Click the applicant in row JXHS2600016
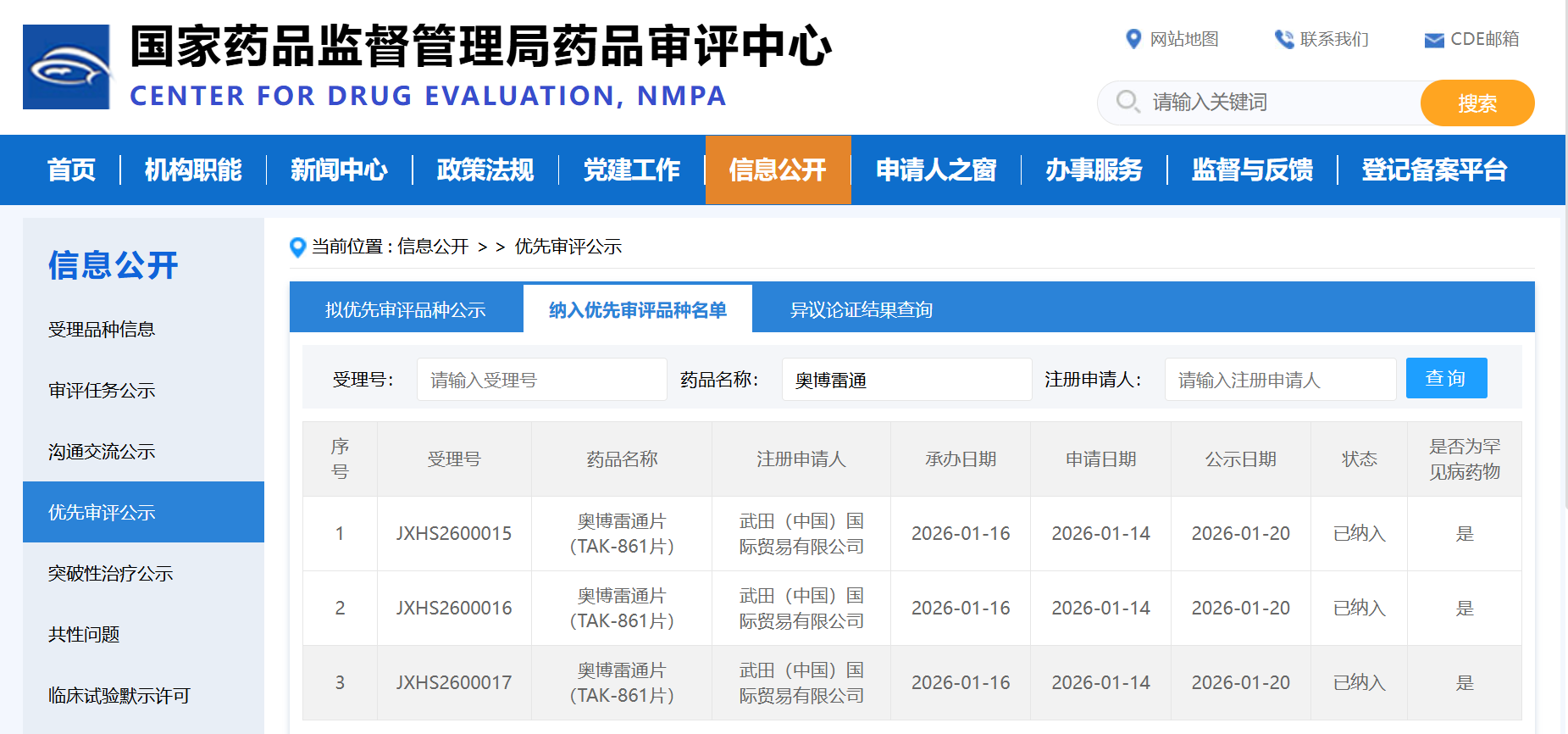Viewport: 1568px width, 734px height. (x=801, y=608)
